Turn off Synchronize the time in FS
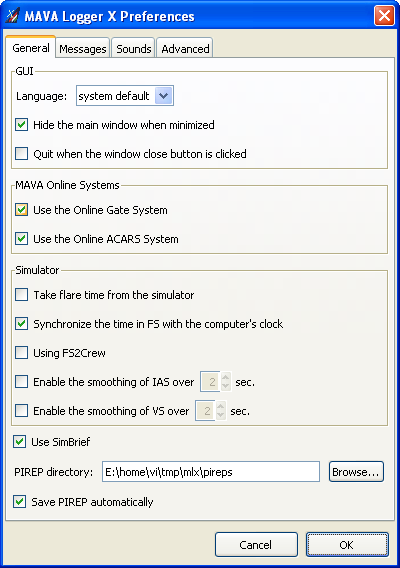The image size is (400, 568). pyautogui.click(x=21, y=324)
